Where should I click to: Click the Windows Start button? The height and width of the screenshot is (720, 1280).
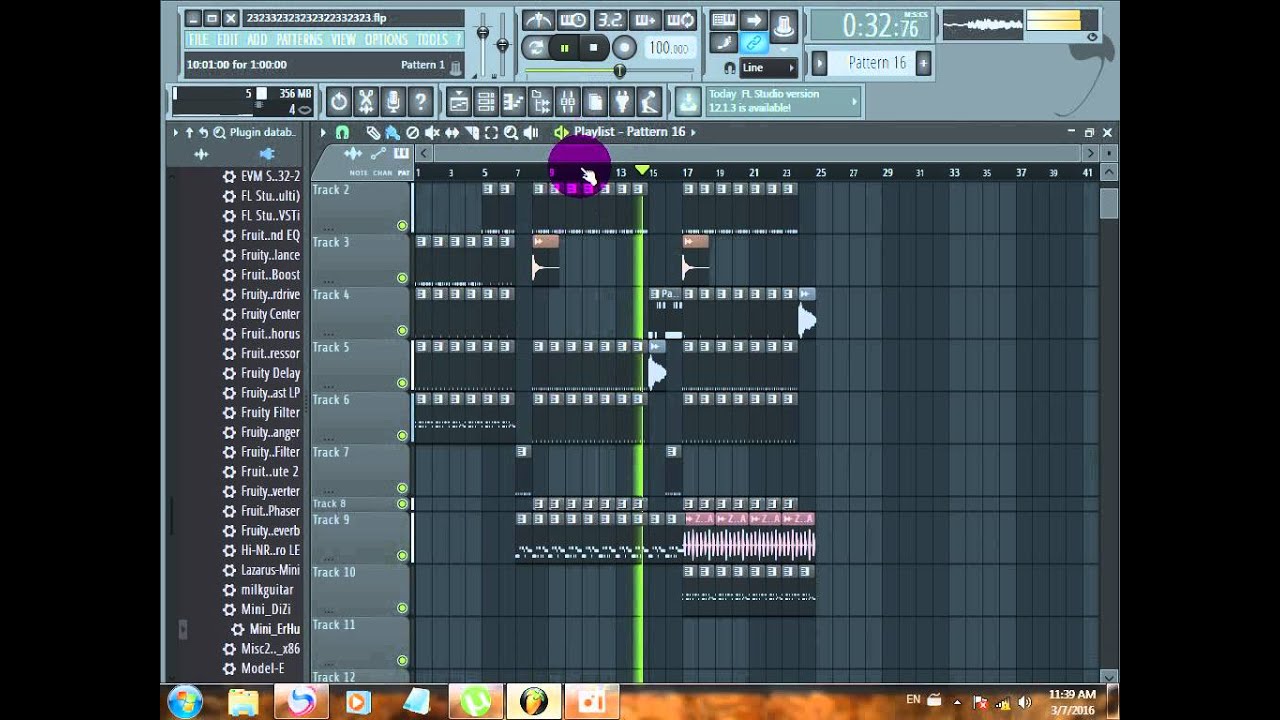185,702
